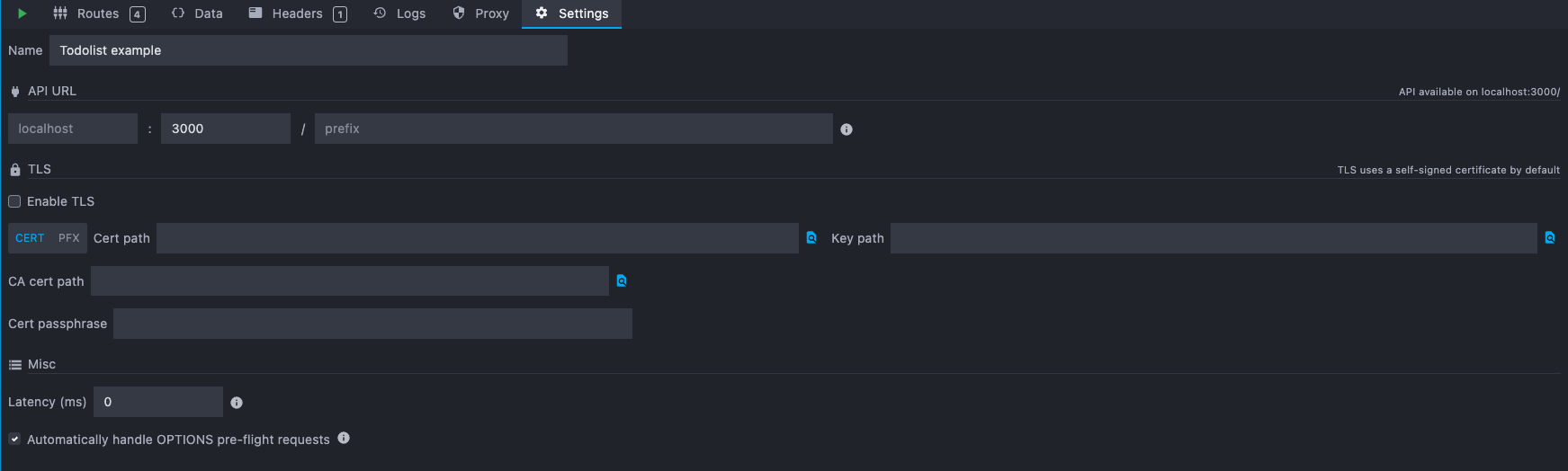Open the Logs tab
This screenshot has width=1568, height=471.
coord(399,13)
